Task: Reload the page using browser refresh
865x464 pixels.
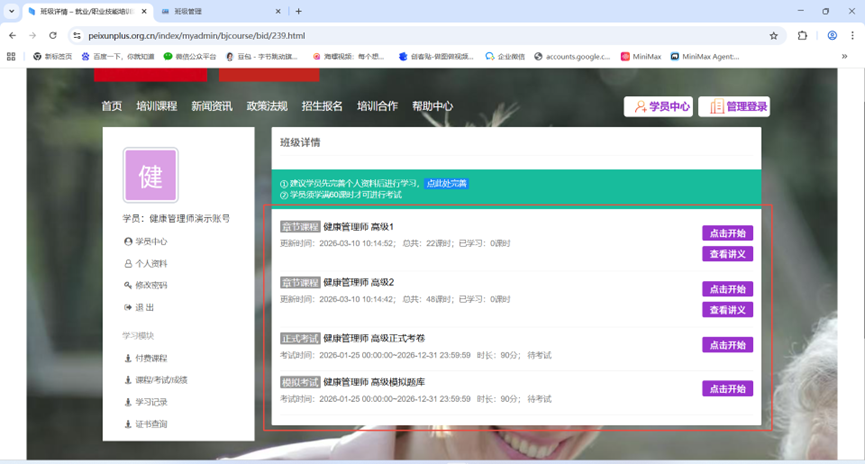Action: pos(53,35)
